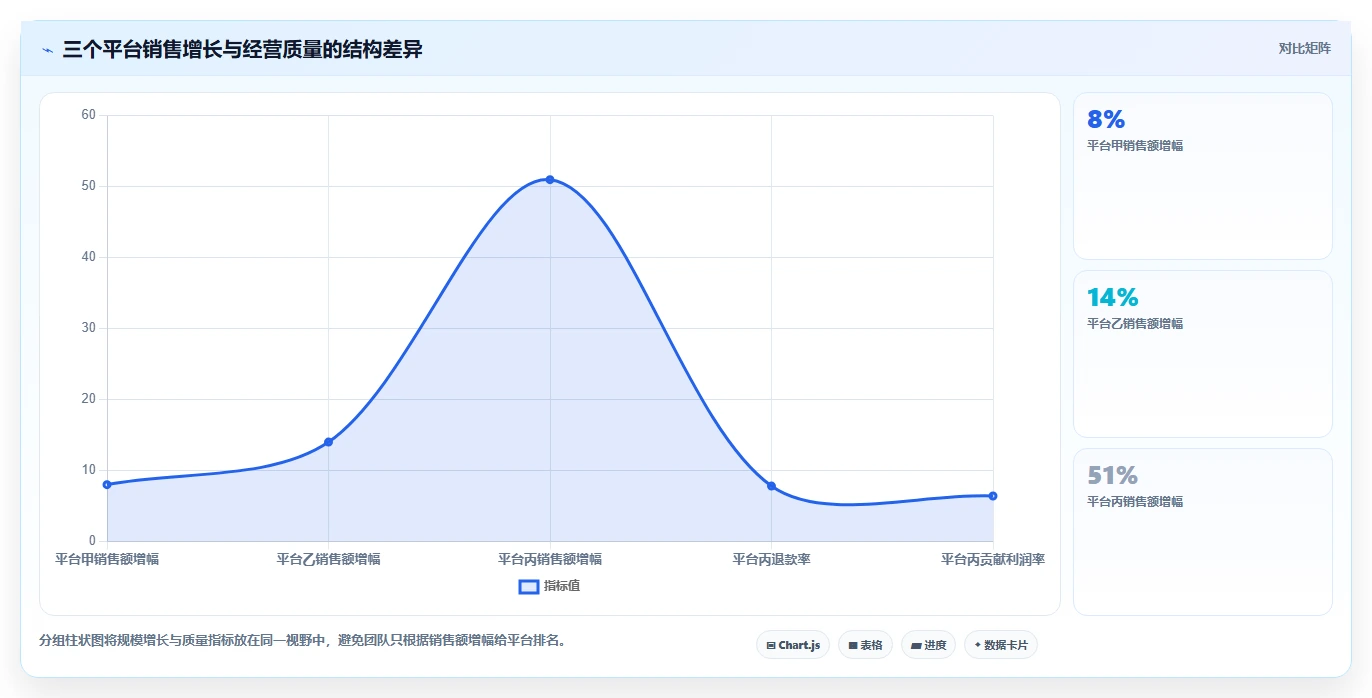
Task: Open the 8% 平台甲销售额增幅 card
Action: 1202,176
